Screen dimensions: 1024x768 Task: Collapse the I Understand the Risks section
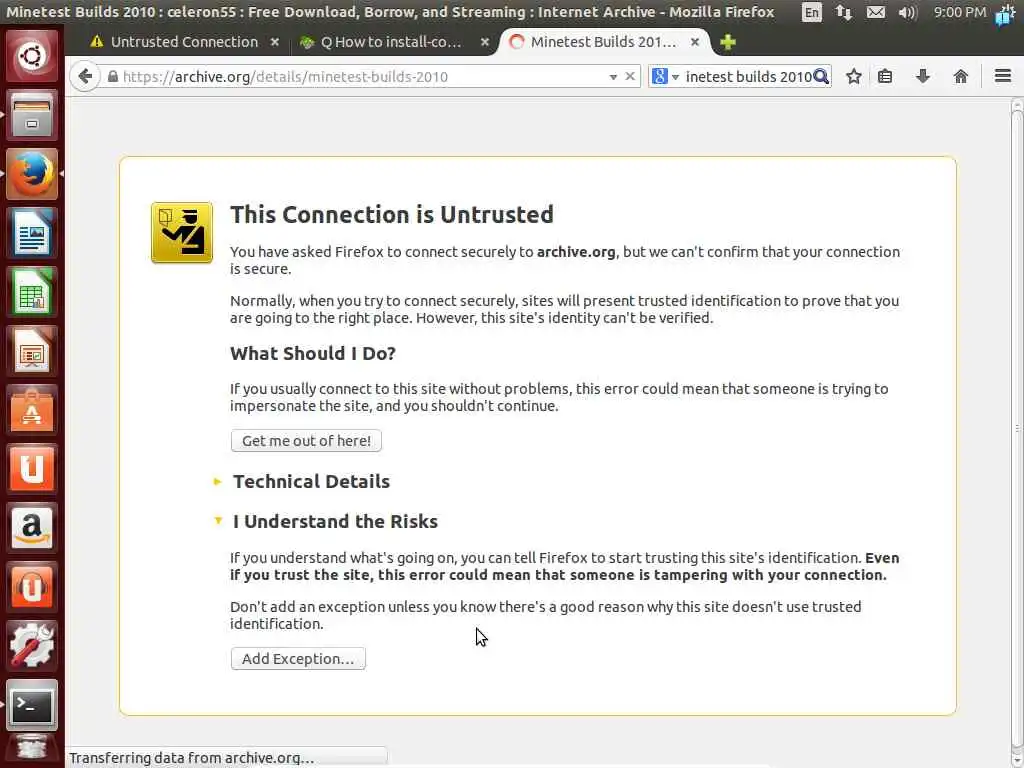tap(326, 521)
